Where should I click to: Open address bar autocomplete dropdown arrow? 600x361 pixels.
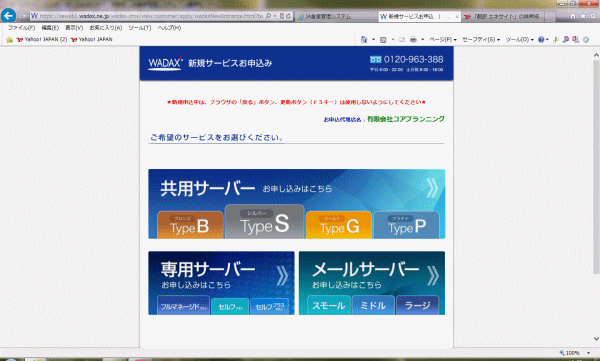click(x=275, y=16)
